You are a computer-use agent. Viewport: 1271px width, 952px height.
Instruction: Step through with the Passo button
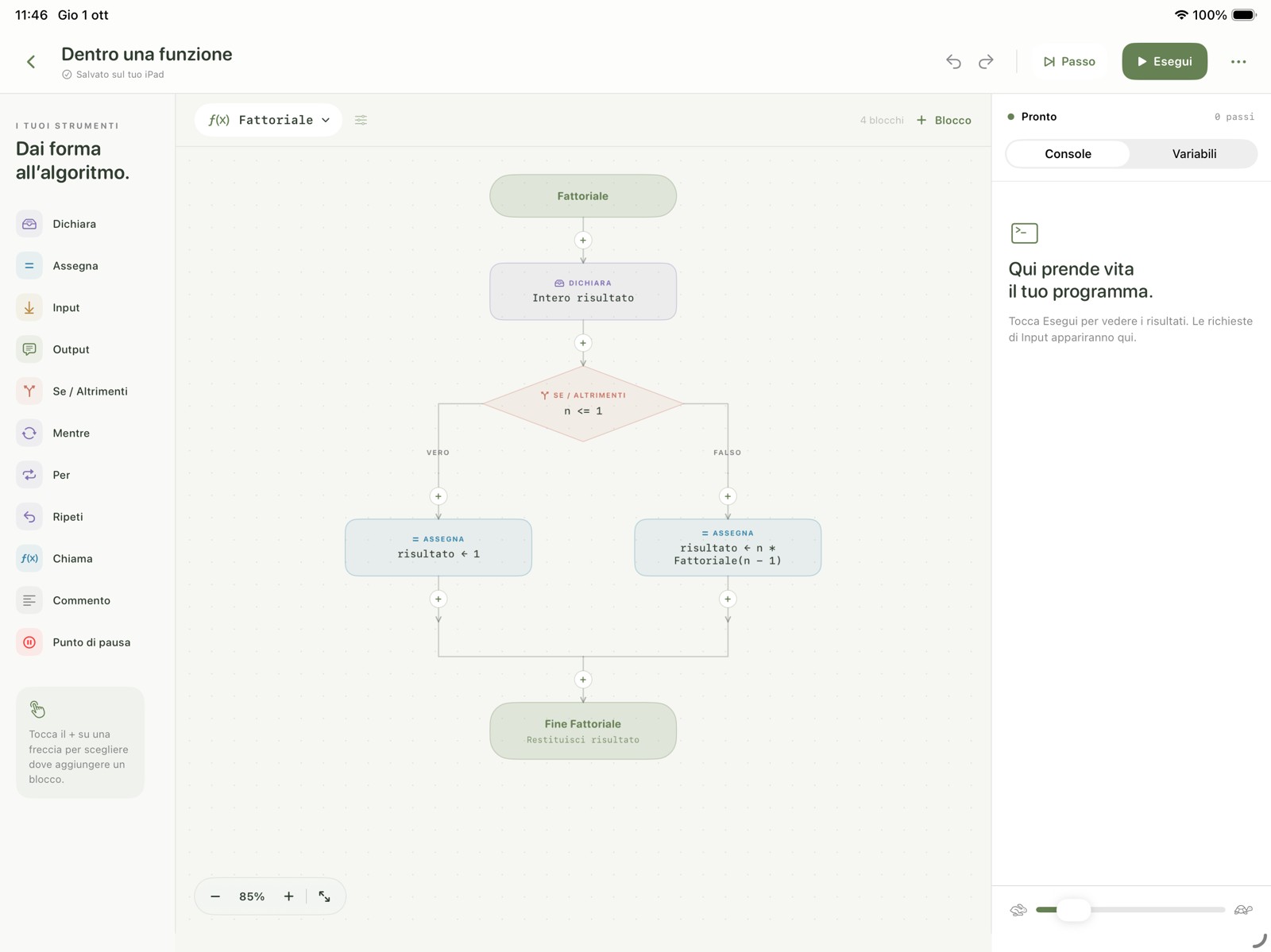point(1069,61)
